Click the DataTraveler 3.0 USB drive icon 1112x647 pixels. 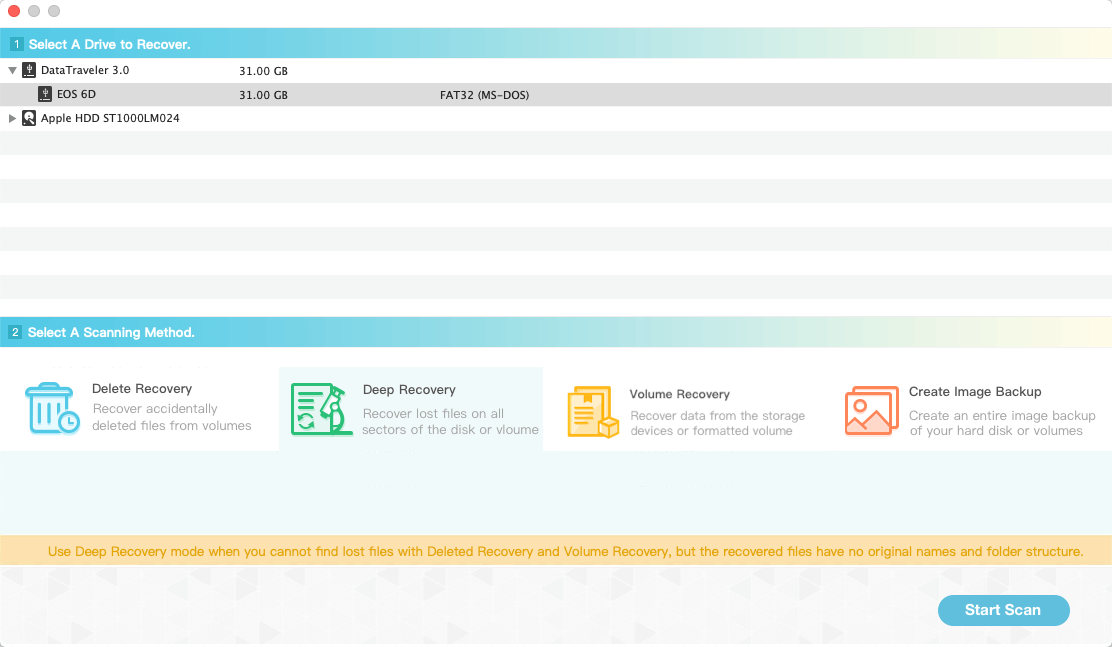29,70
